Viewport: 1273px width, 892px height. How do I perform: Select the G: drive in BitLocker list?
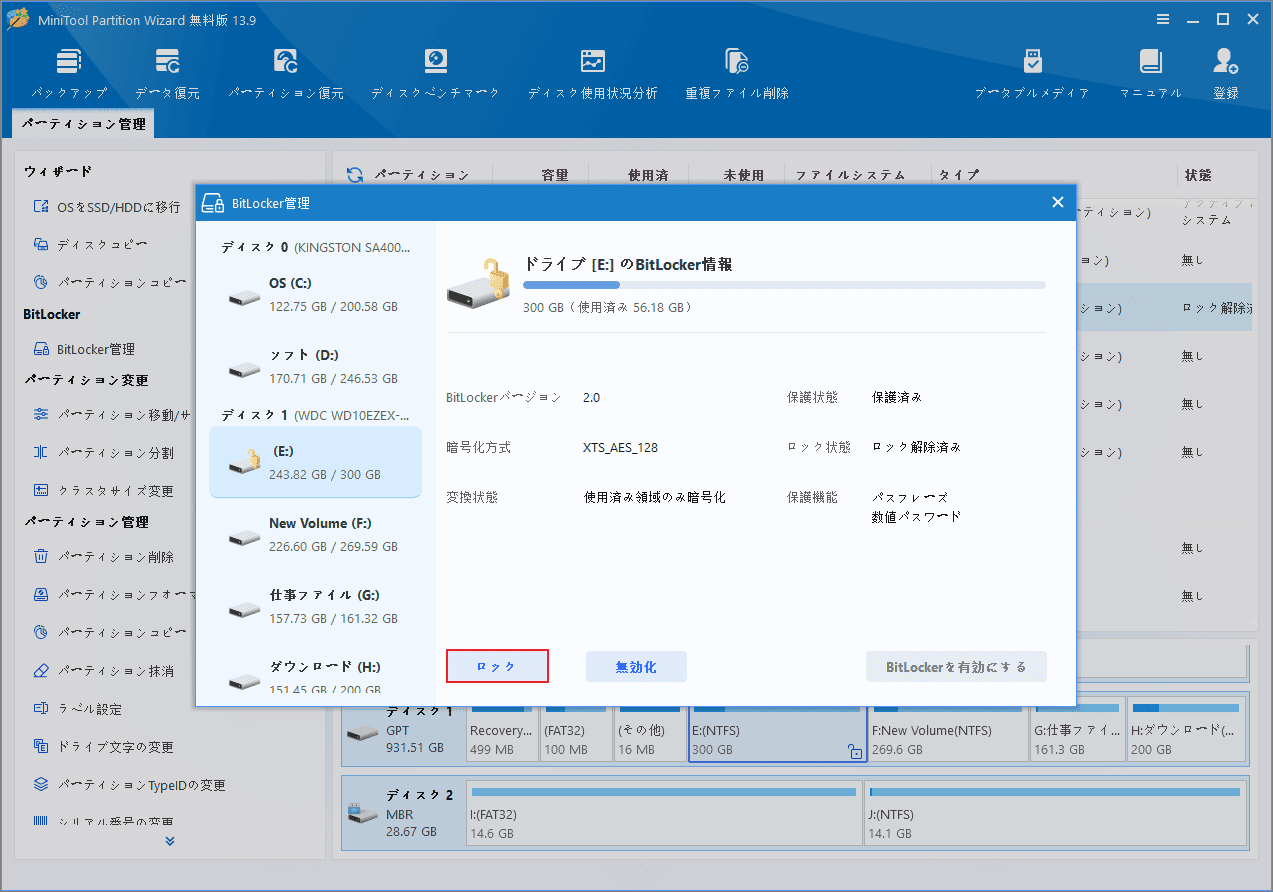315,607
